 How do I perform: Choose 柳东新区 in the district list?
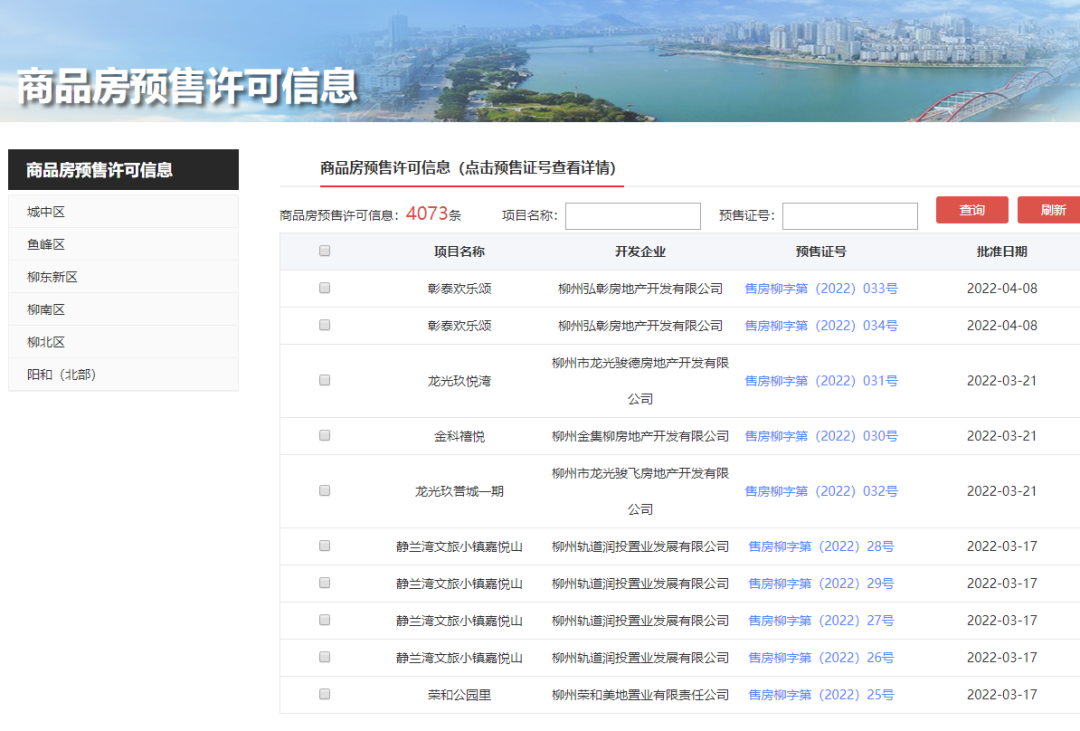point(52,277)
